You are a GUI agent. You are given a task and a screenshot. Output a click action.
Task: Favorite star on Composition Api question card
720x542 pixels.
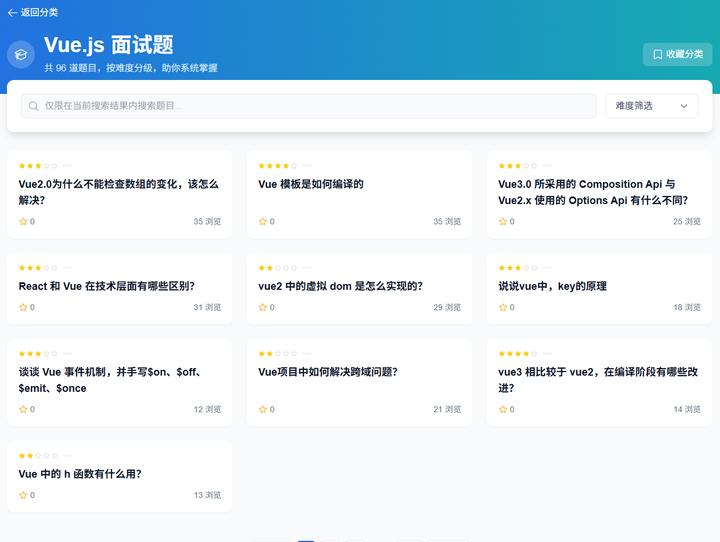point(503,221)
